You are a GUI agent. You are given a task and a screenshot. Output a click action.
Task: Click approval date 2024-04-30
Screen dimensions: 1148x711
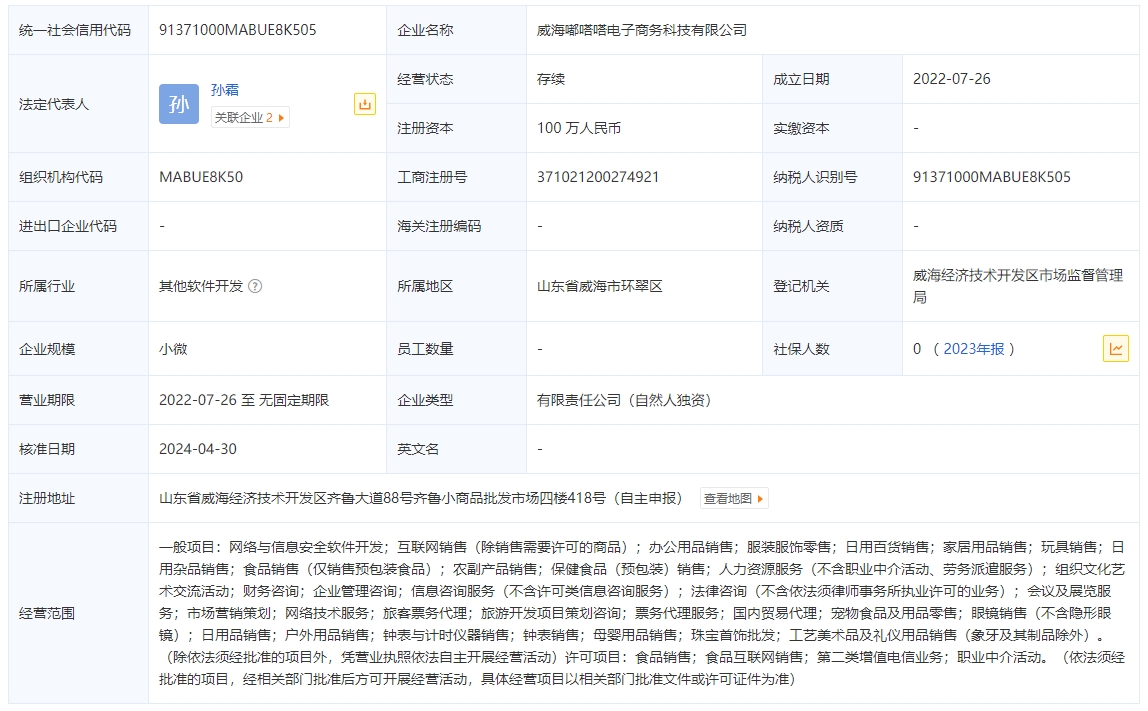(198, 450)
